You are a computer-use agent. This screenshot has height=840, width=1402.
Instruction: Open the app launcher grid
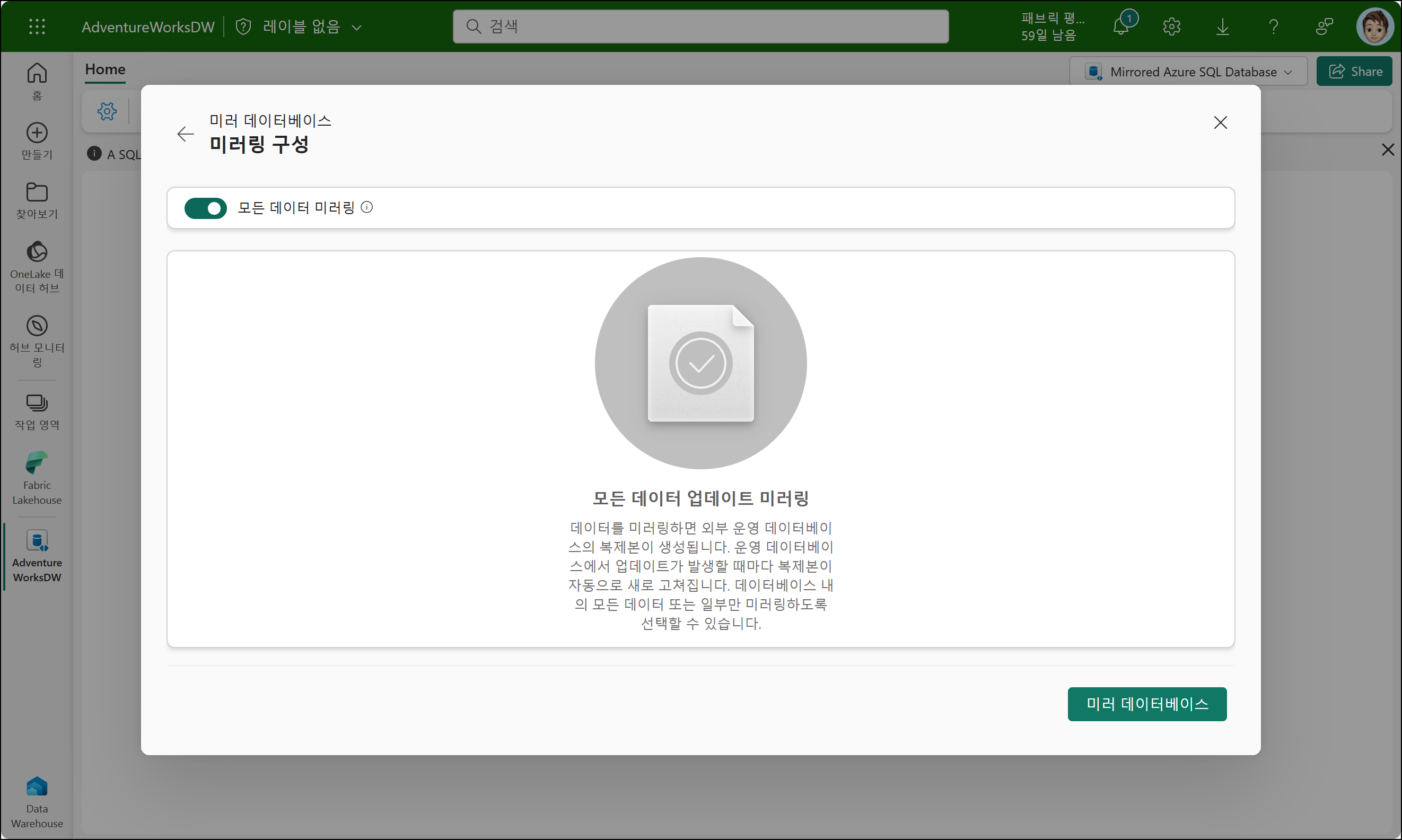coord(37,27)
